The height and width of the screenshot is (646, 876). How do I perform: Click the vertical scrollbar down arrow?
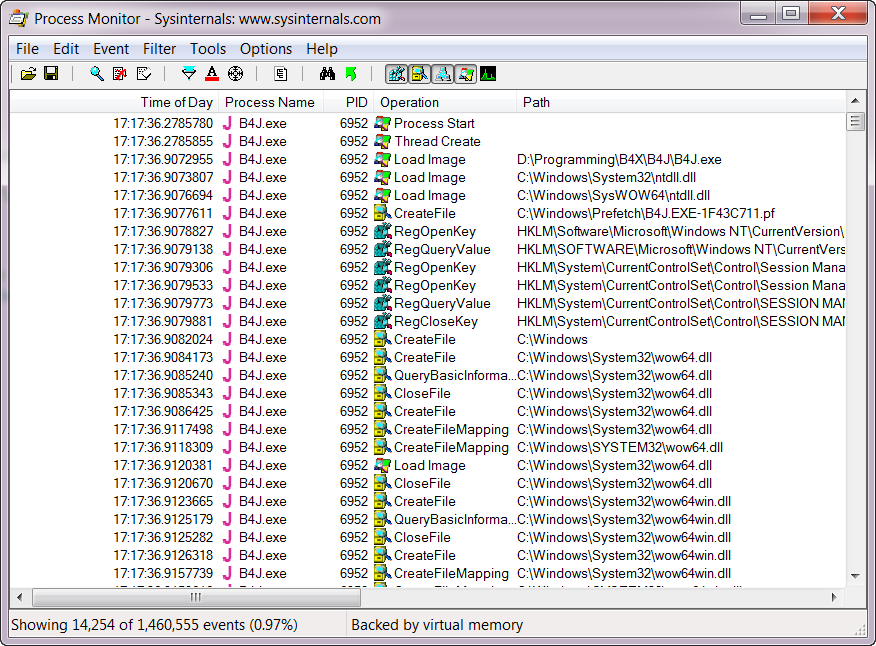(855, 576)
